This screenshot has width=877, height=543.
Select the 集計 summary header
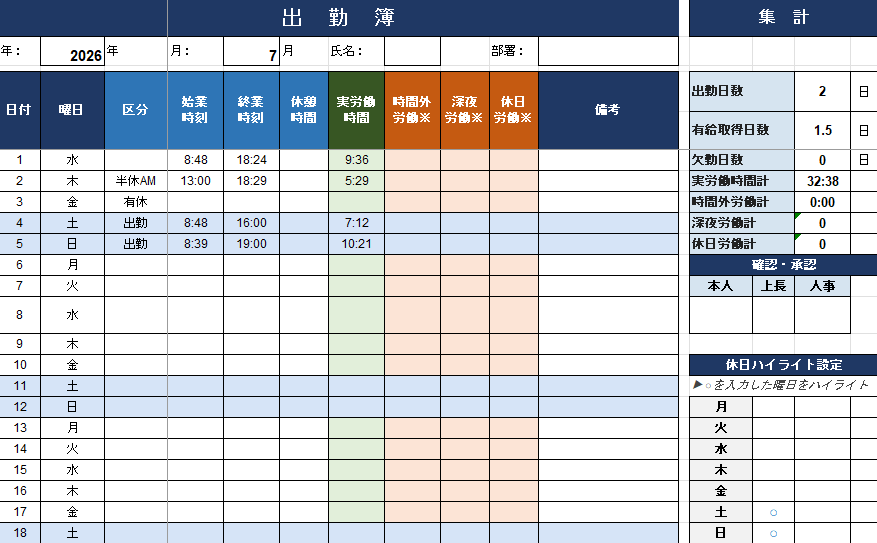[783, 18]
